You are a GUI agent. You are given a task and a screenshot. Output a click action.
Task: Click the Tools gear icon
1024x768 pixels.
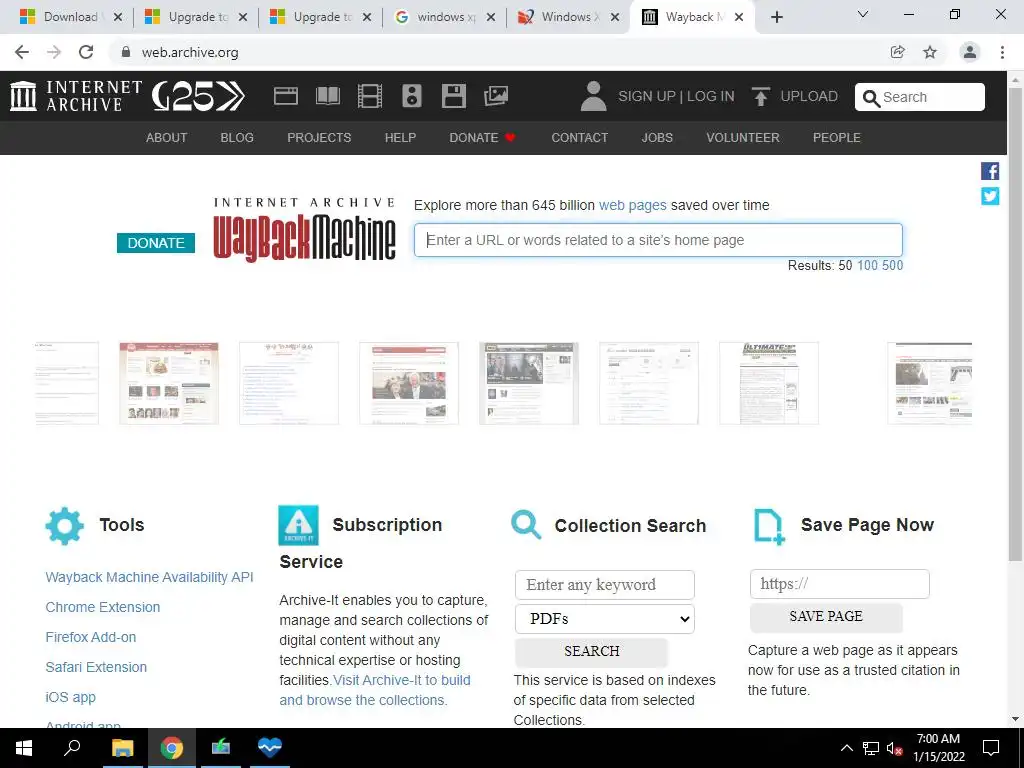click(65, 526)
